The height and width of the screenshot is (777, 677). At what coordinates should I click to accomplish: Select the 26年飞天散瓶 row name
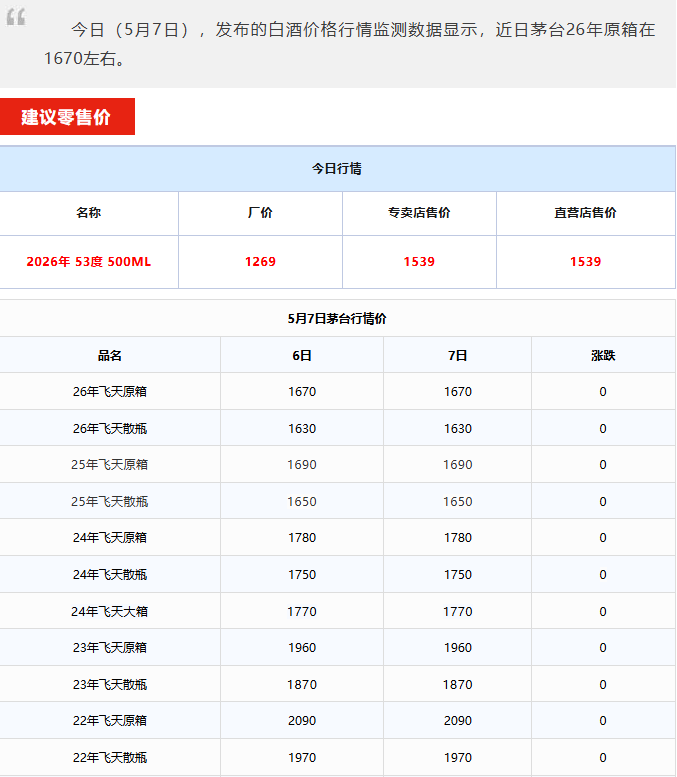tap(110, 428)
